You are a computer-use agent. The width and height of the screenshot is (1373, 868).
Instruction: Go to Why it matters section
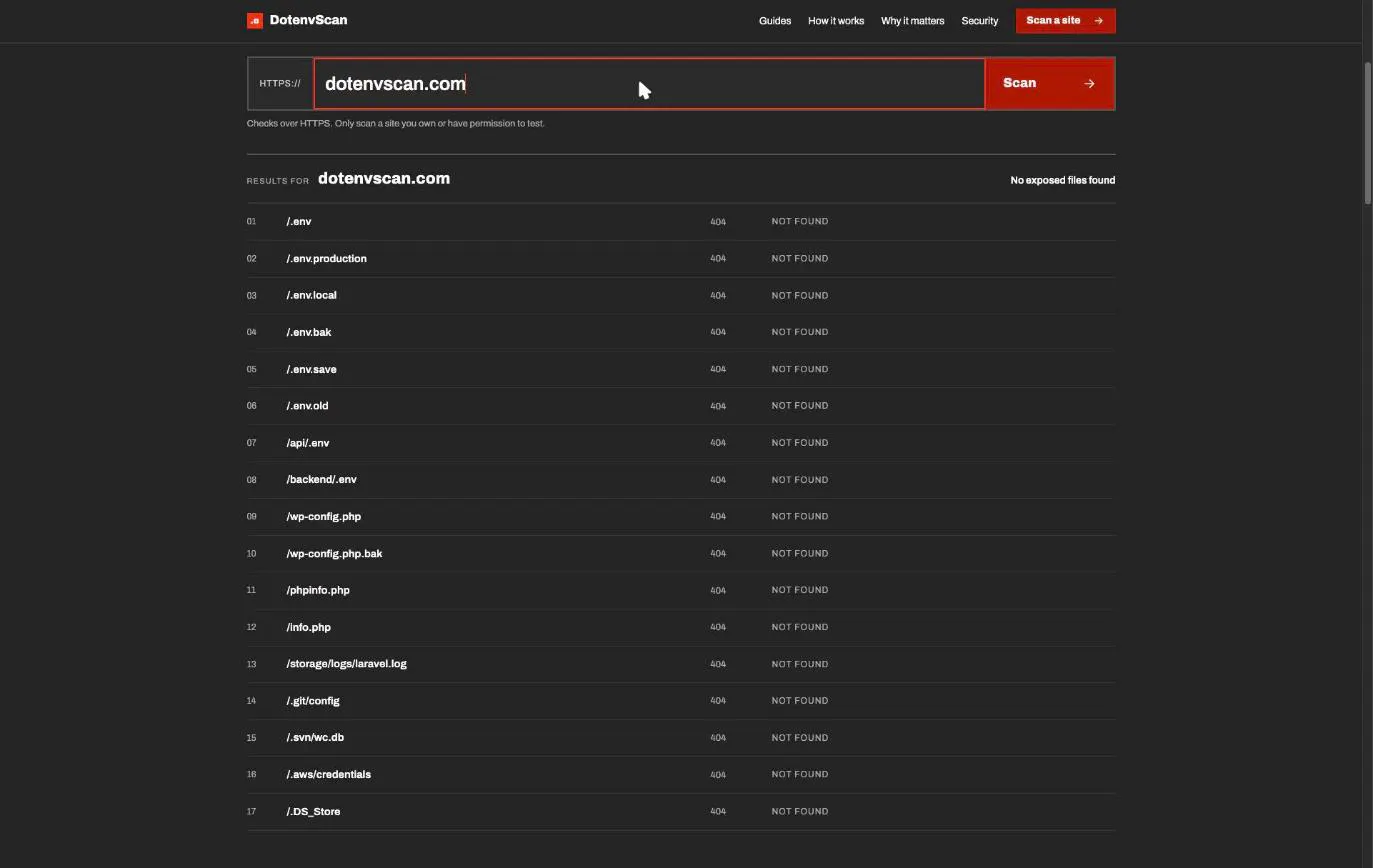pyautogui.click(x=912, y=21)
